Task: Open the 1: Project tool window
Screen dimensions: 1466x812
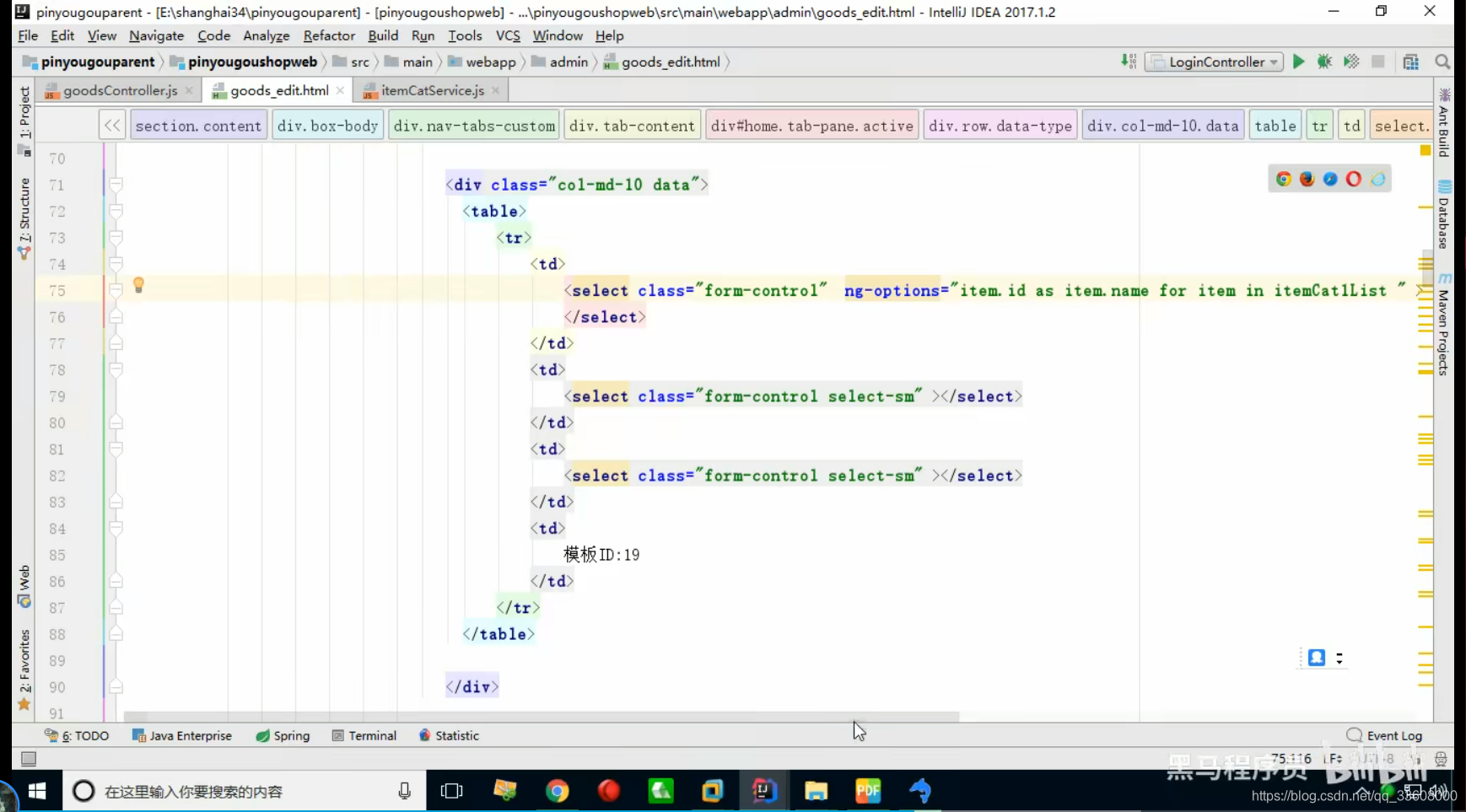Action: (24, 121)
